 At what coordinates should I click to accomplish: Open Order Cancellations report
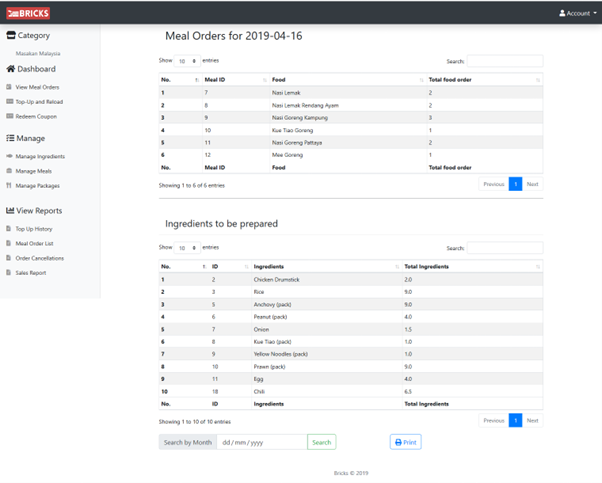point(40,258)
